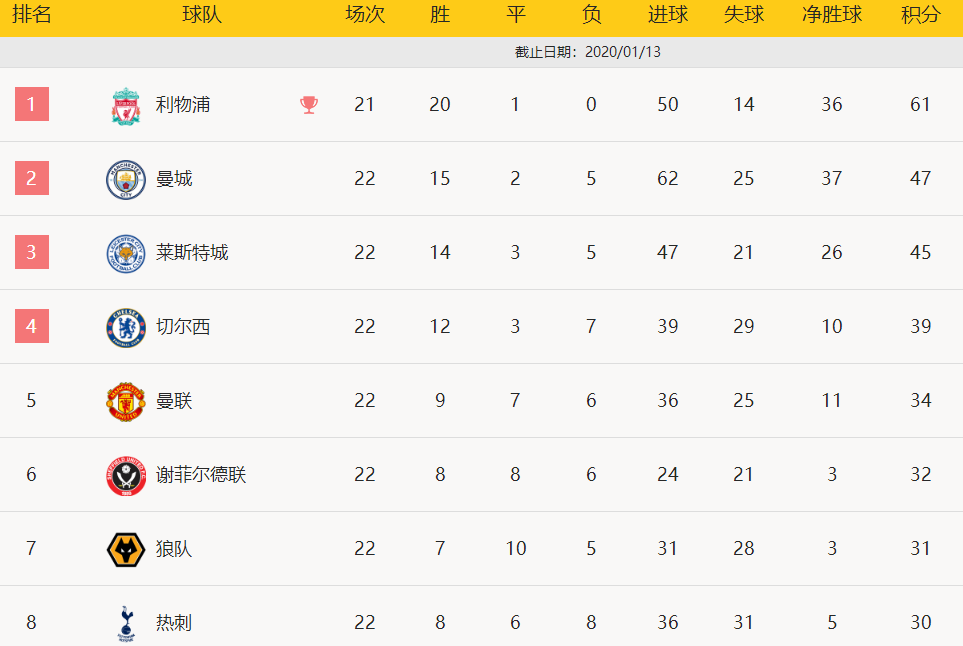Click the Liverpool club crest
This screenshot has height=646, width=963.
pos(126,106)
